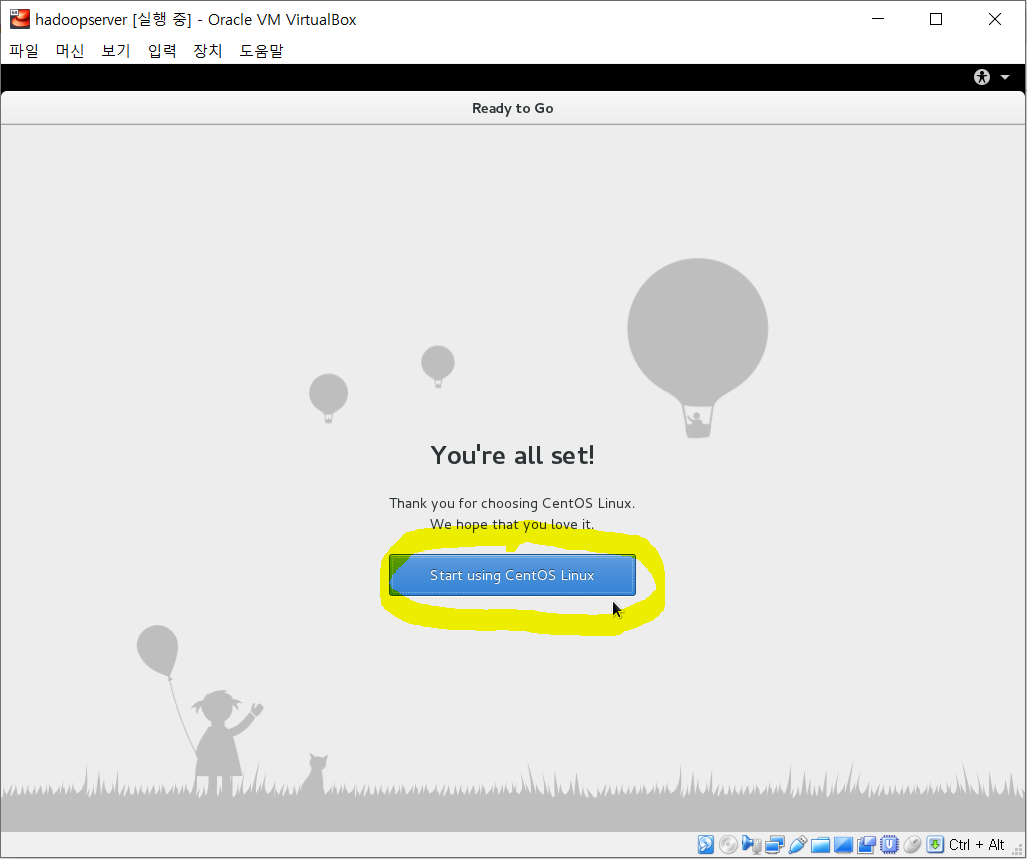Open the accessibility icon in the top bar
The height and width of the screenshot is (859, 1027).
pos(982,77)
